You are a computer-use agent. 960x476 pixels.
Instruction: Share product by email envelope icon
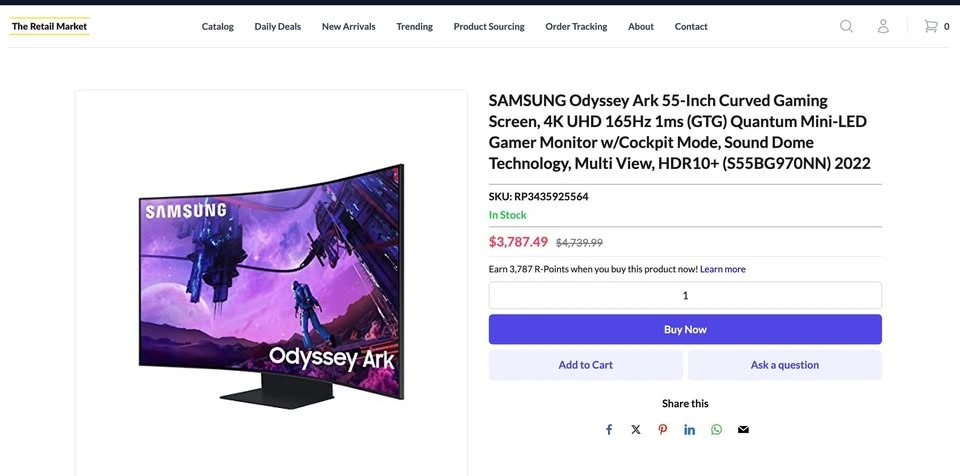[743, 430]
